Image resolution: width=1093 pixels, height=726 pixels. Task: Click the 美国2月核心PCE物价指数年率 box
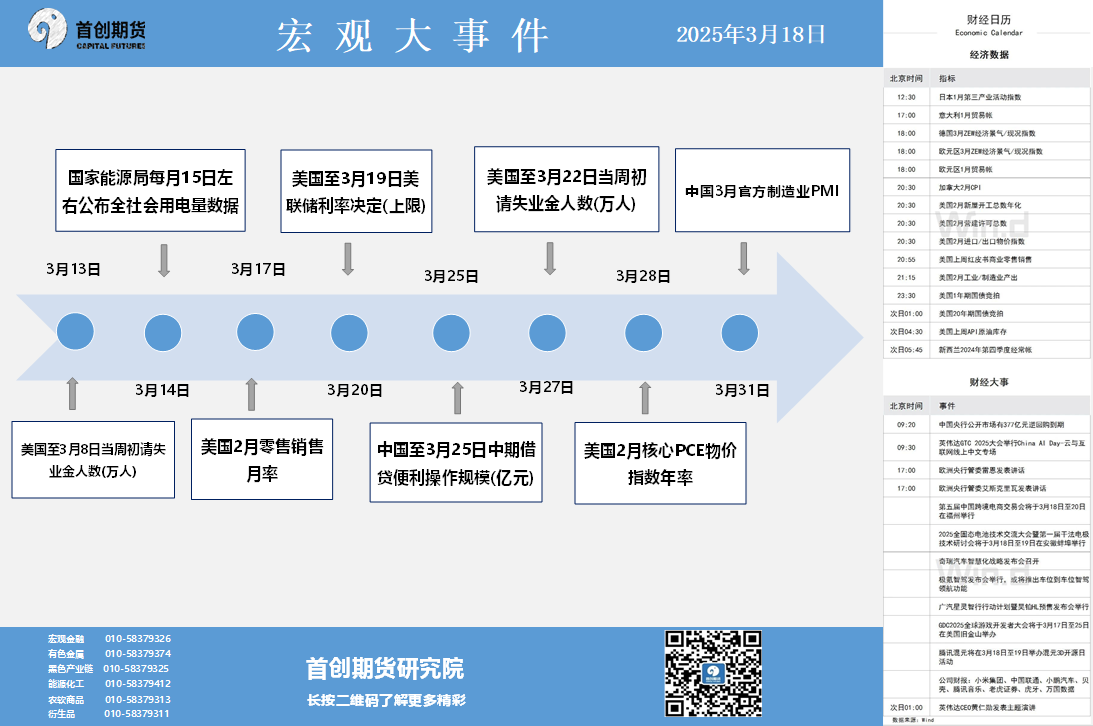tap(660, 463)
